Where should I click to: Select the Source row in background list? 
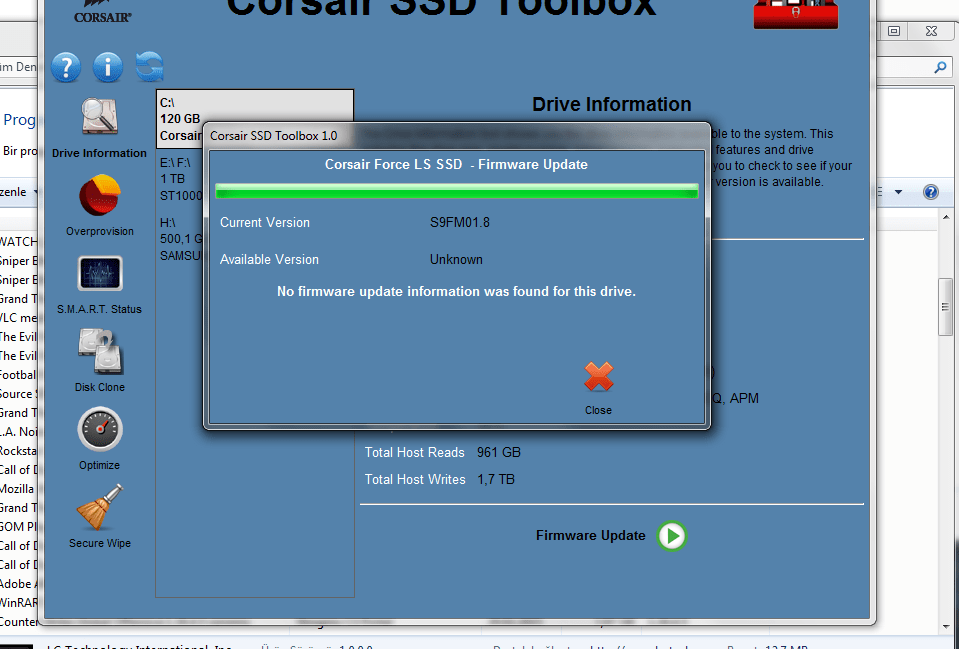tap(18, 394)
